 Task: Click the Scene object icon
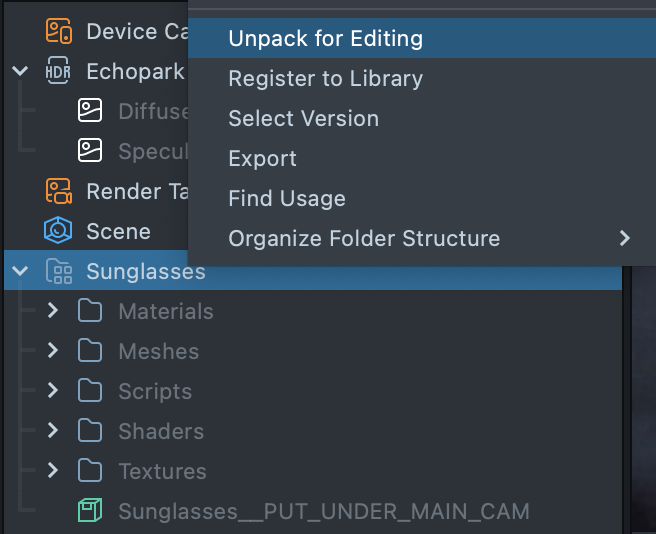point(59,231)
